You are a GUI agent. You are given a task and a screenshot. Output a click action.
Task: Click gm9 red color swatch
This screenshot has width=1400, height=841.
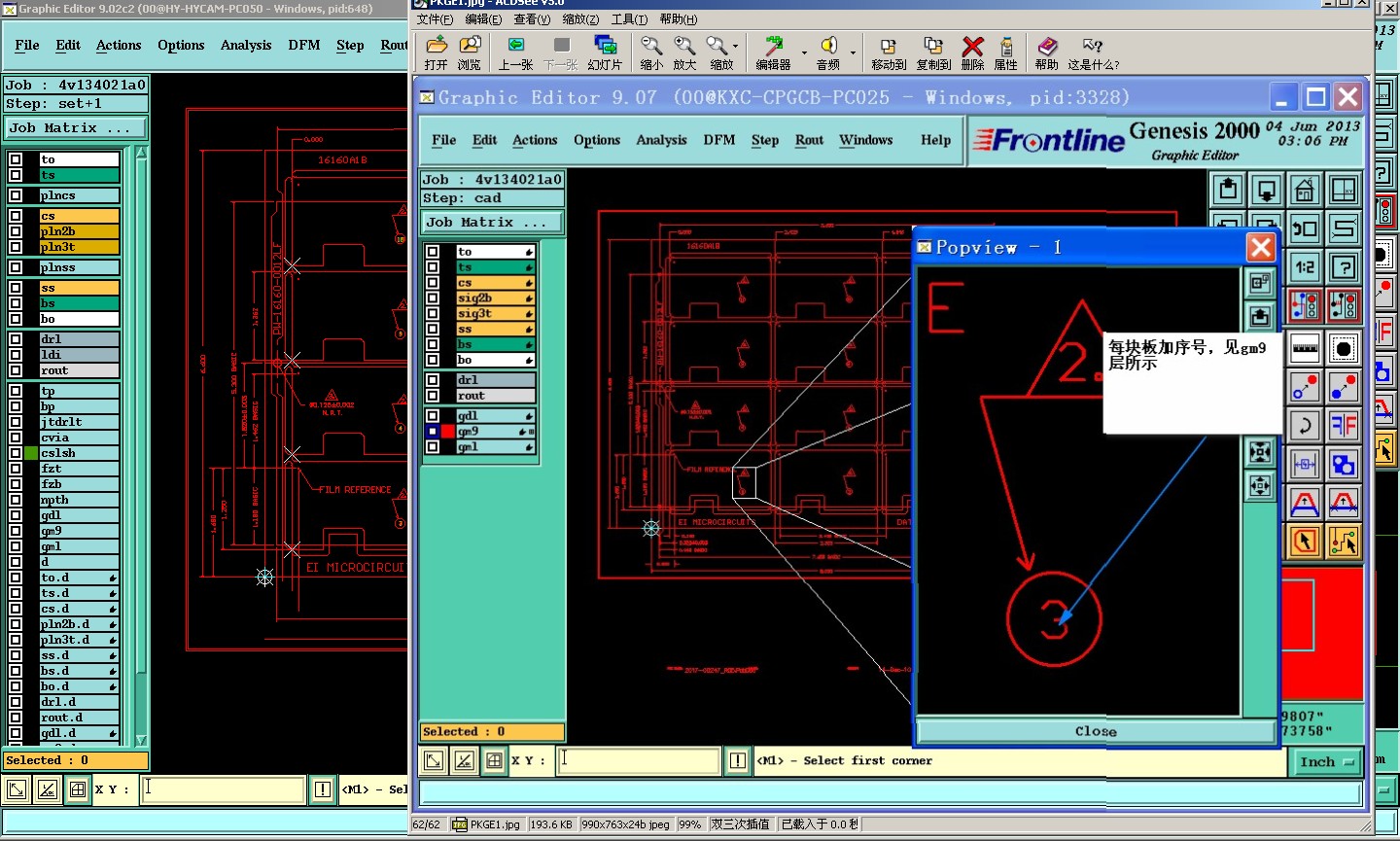(x=448, y=431)
